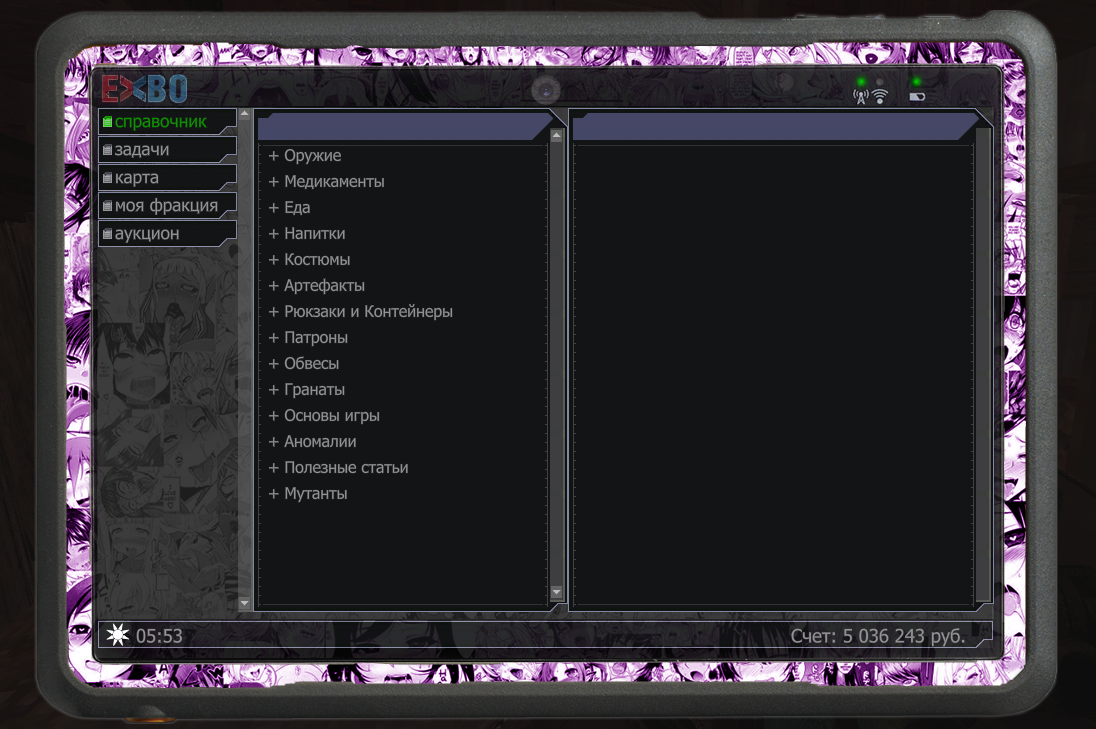Click the right details panel scrollbar
1096x729 pixels.
coord(983,363)
